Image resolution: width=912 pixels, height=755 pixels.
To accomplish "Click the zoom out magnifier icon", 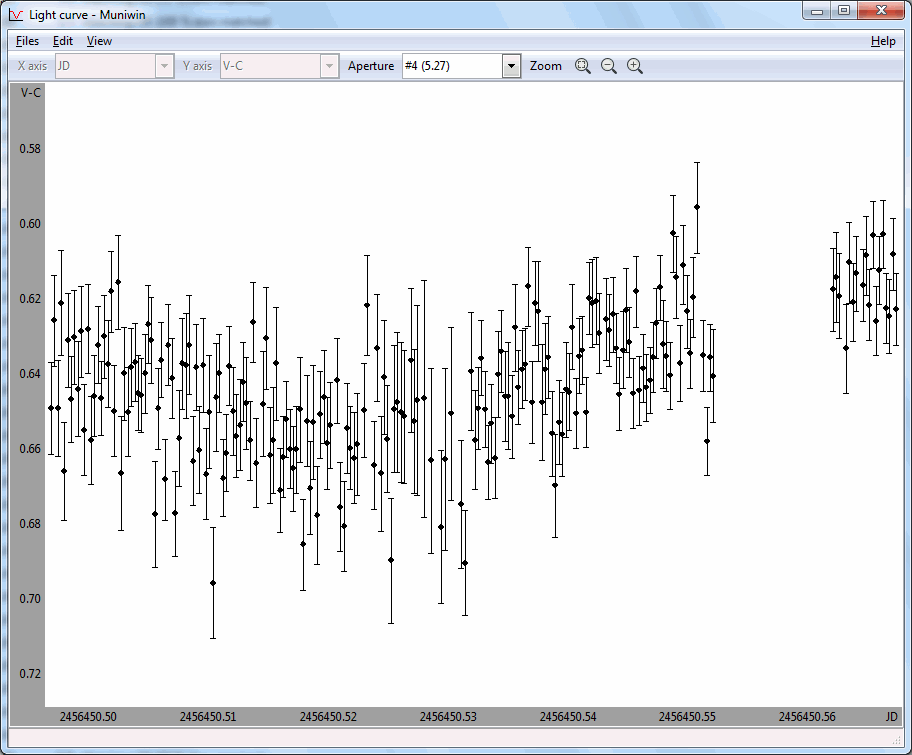I will click(608, 66).
